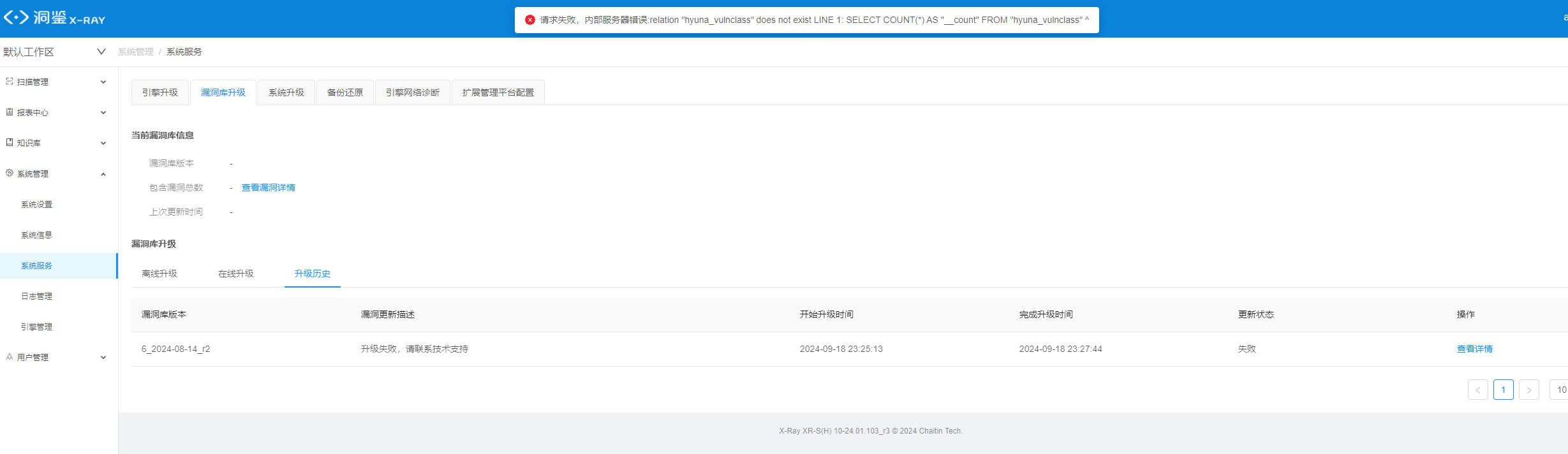Click the knowledge base sidebar icon
The width and height of the screenshot is (1568, 454).
point(10,143)
